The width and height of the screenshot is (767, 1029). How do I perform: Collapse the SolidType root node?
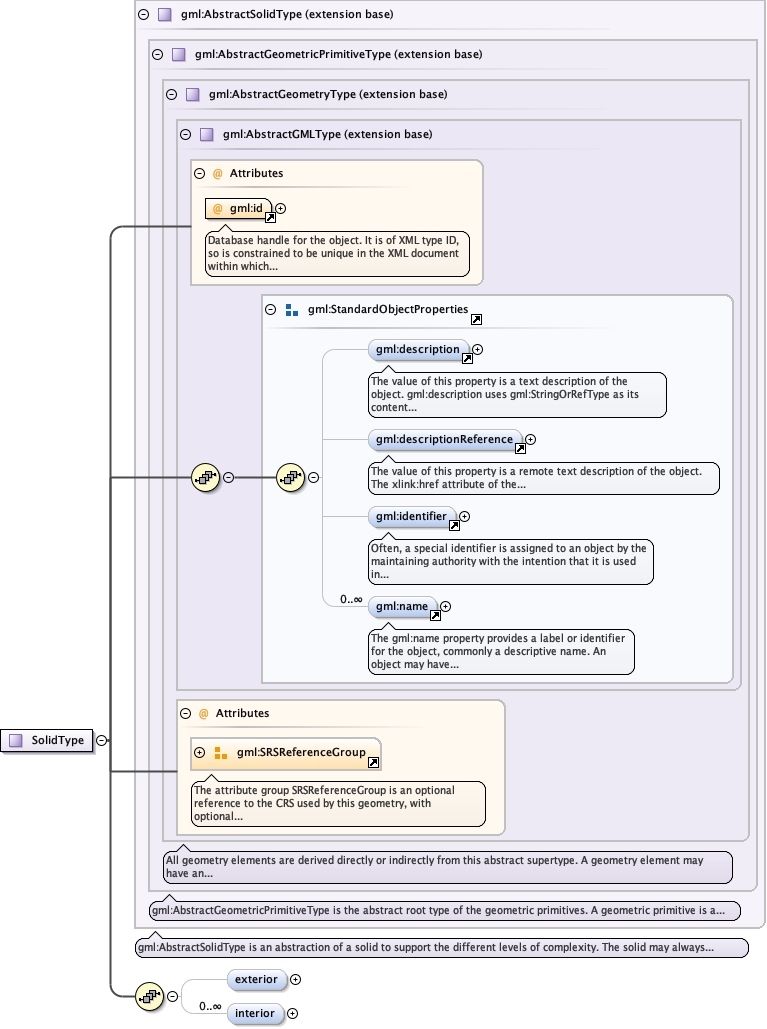pos(102,740)
